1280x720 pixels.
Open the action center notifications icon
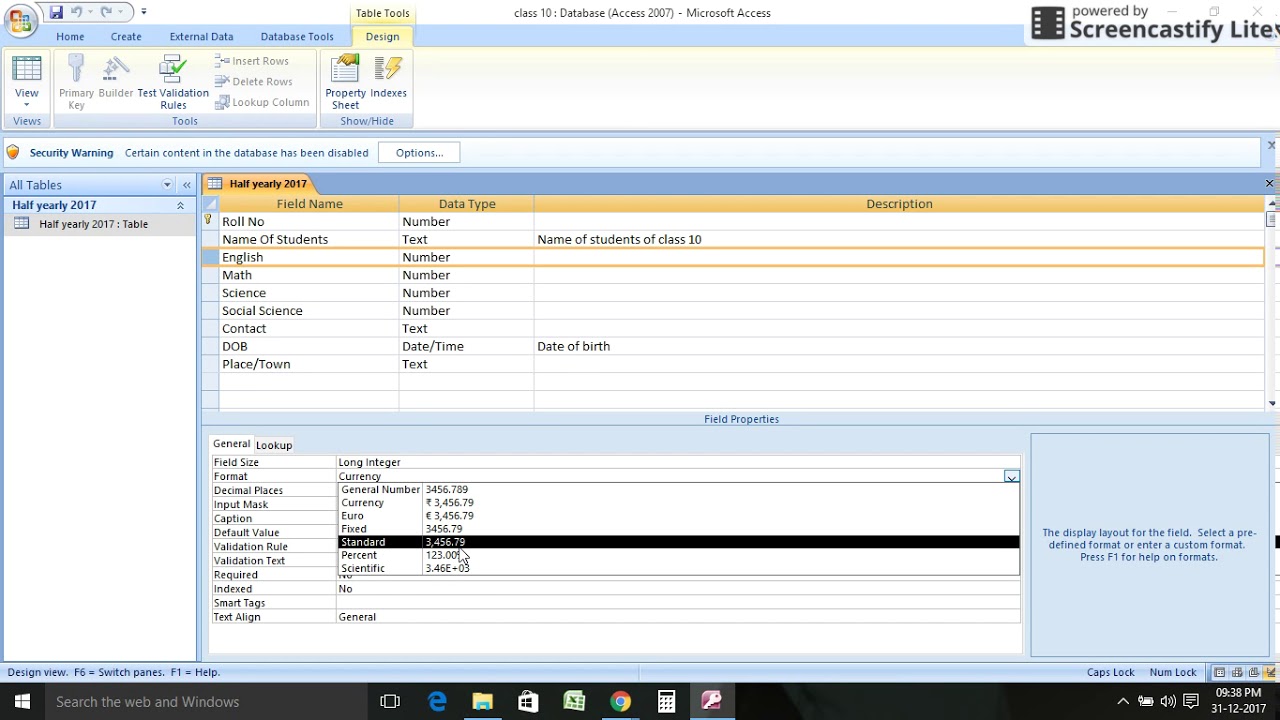click(1191, 702)
